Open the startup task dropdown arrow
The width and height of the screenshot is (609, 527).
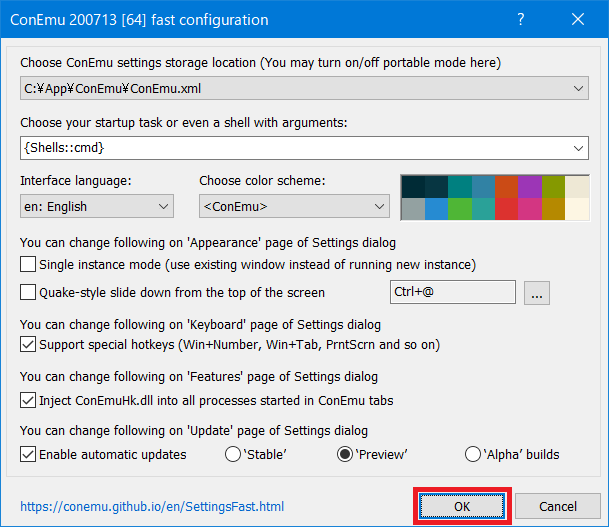578,148
